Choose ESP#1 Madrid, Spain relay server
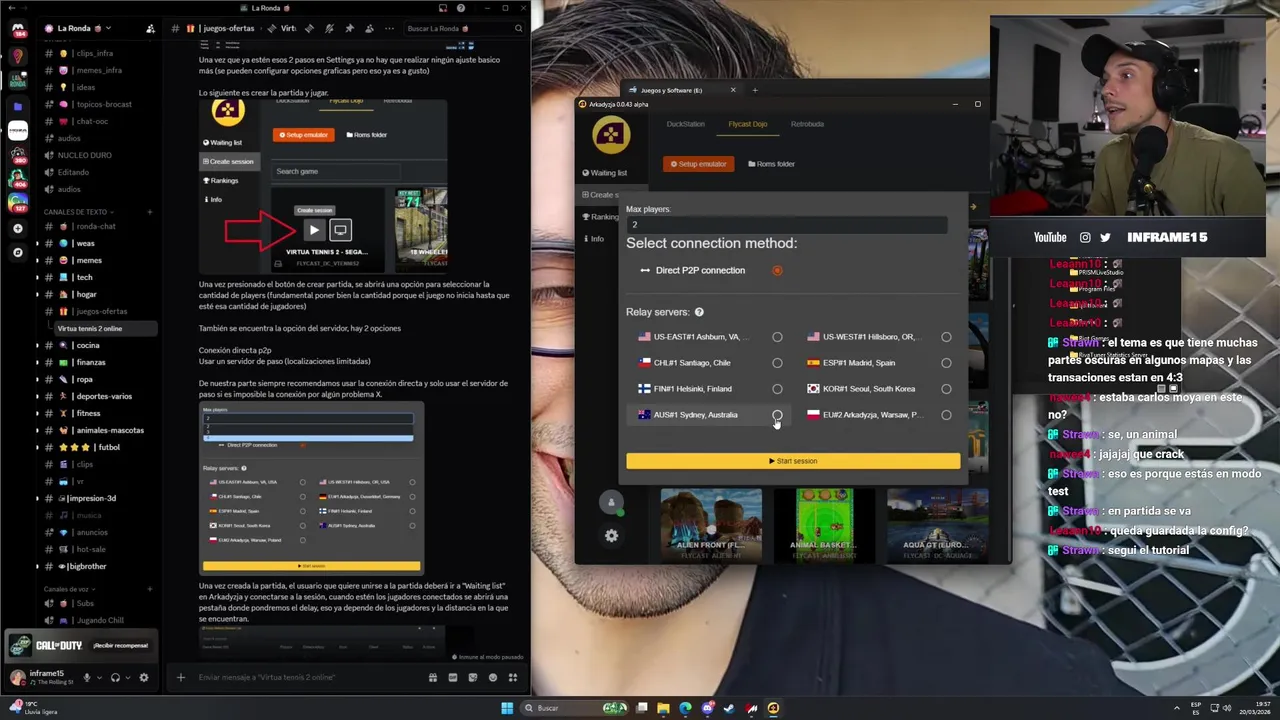1280x720 pixels. tap(946, 363)
